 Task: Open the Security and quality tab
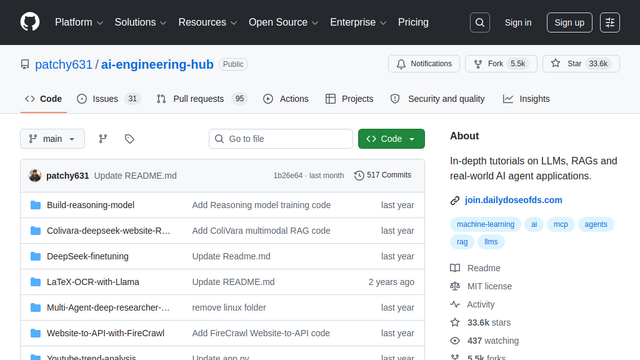tap(438, 99)
